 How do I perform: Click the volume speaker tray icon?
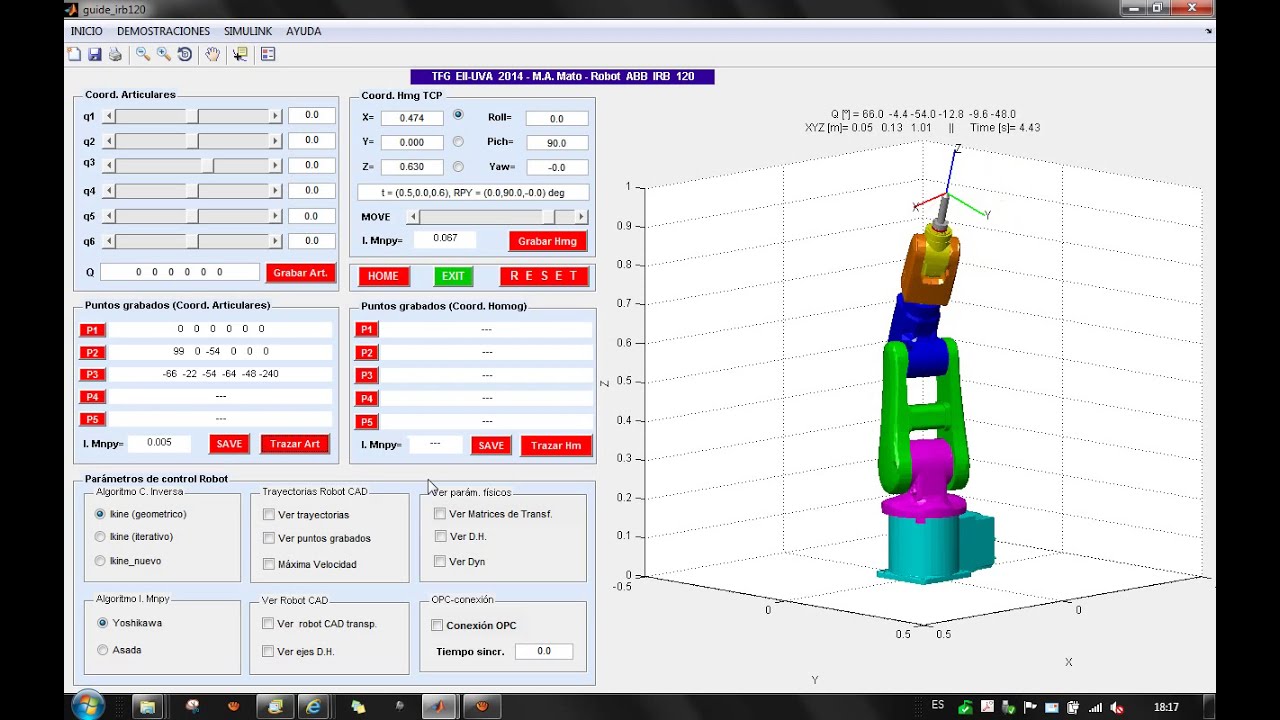(x=1117, y=707)
